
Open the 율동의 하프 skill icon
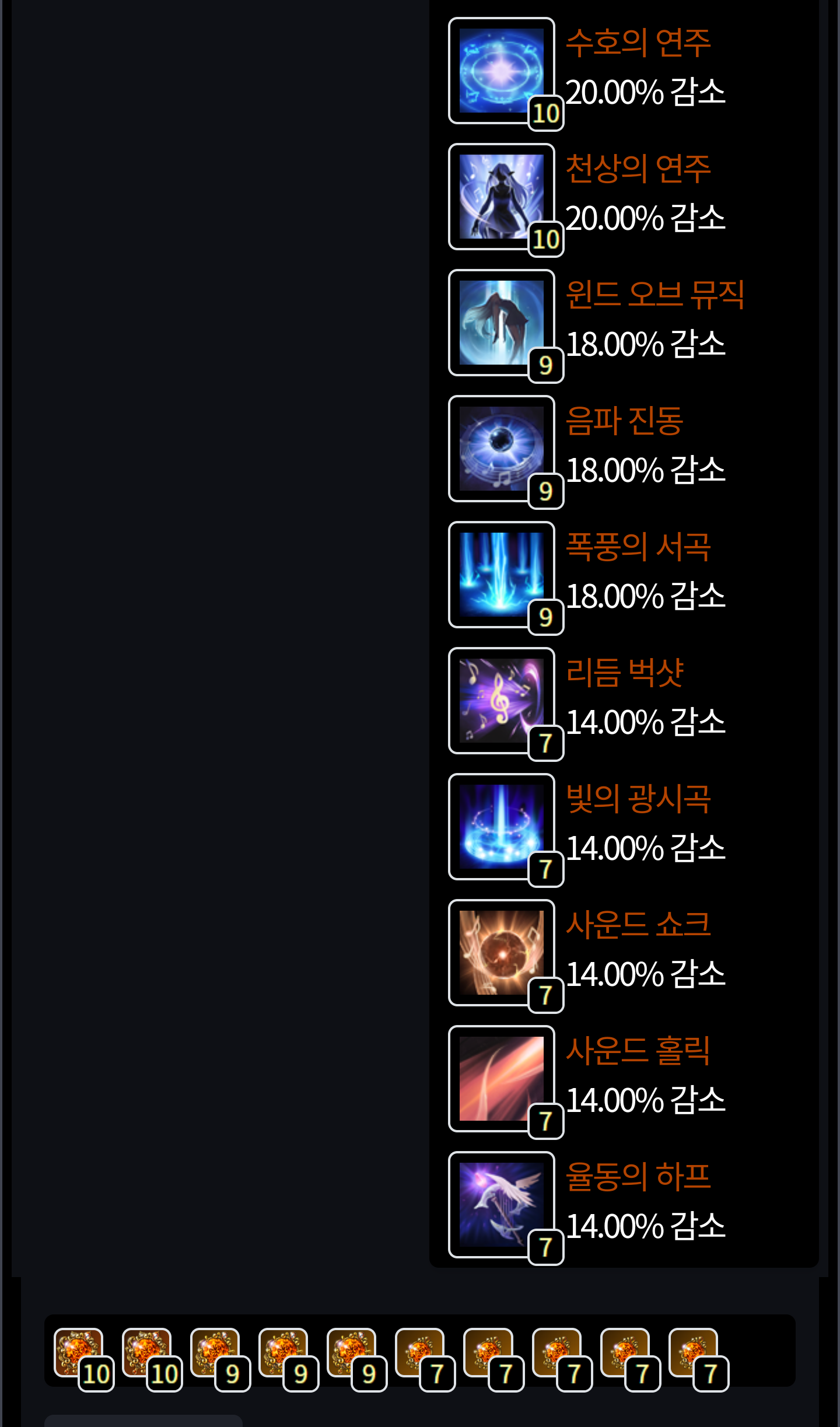pos(502,1205)
